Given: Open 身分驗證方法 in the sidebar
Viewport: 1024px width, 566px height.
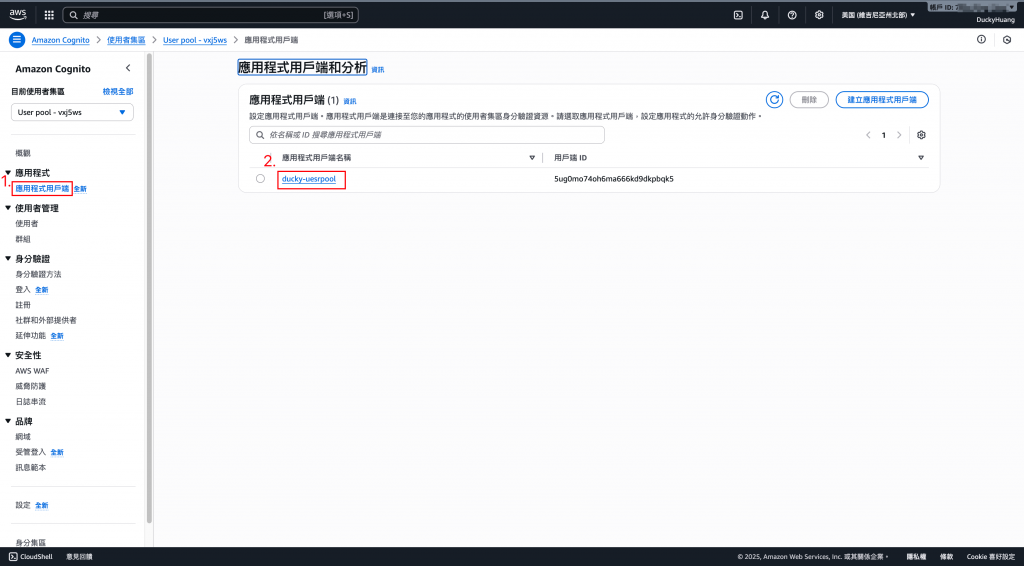Looking at the screenshot, I should [39, 274].
